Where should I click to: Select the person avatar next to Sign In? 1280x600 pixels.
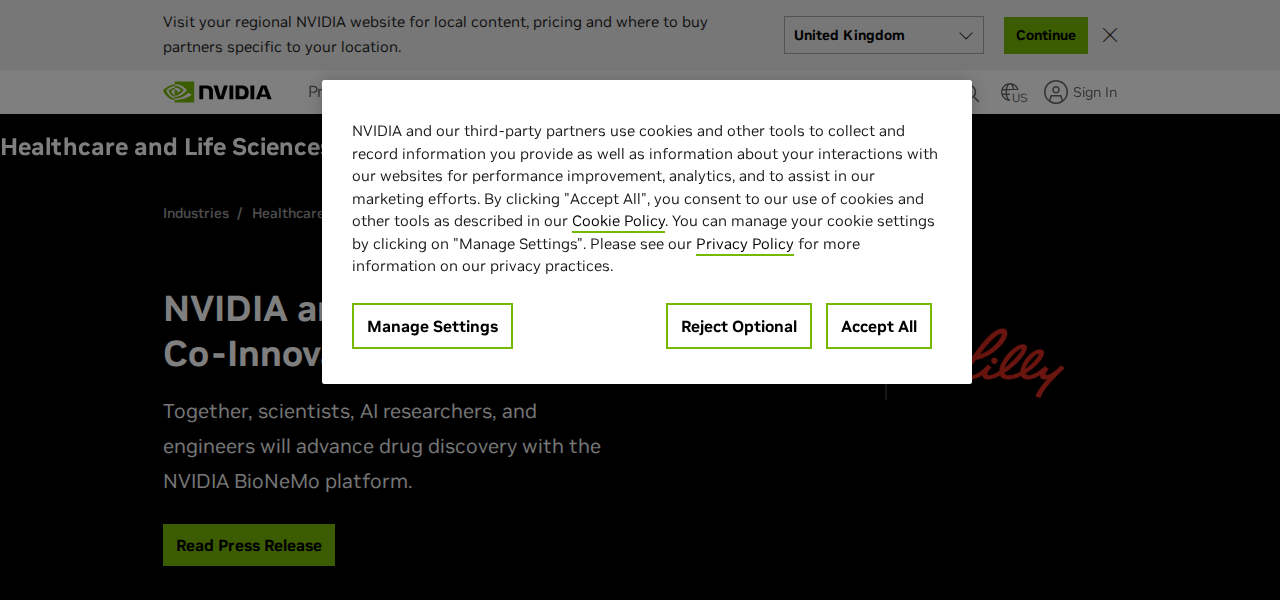[x=1056, y=92]
